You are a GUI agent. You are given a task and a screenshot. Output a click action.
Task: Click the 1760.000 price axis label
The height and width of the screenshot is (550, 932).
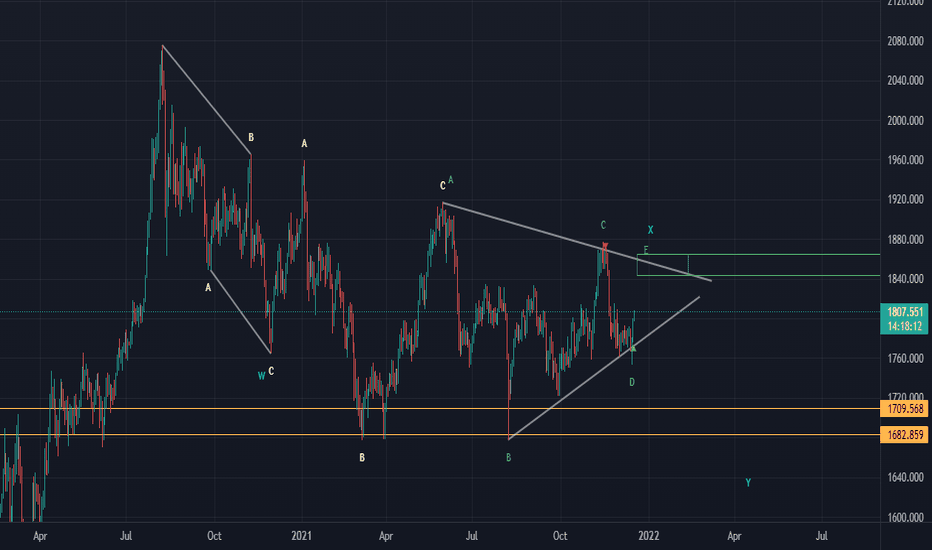[x=905, y=359]
